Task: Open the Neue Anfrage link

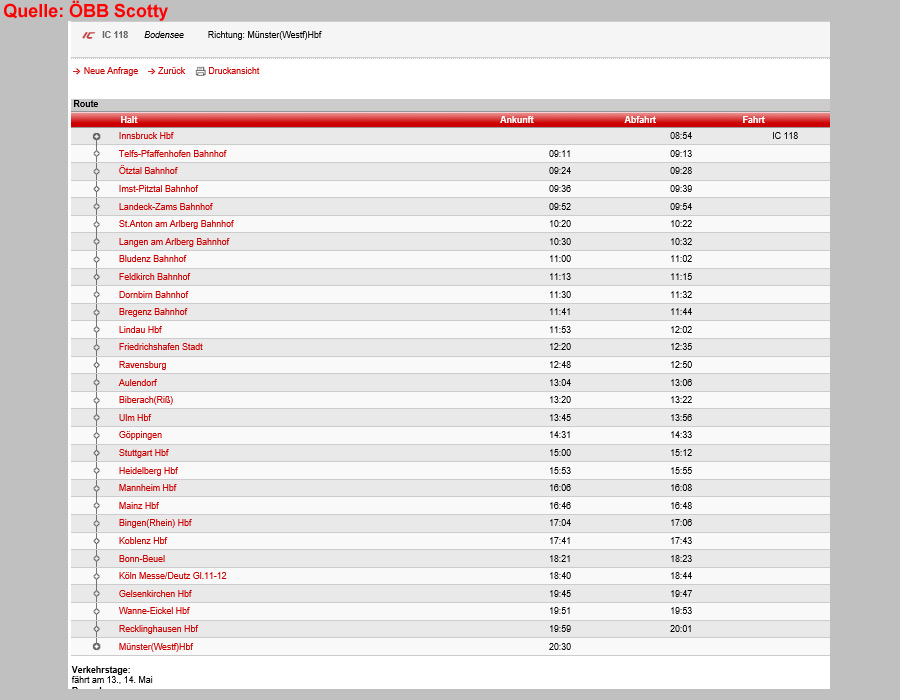Action: [x=111, y=71]
